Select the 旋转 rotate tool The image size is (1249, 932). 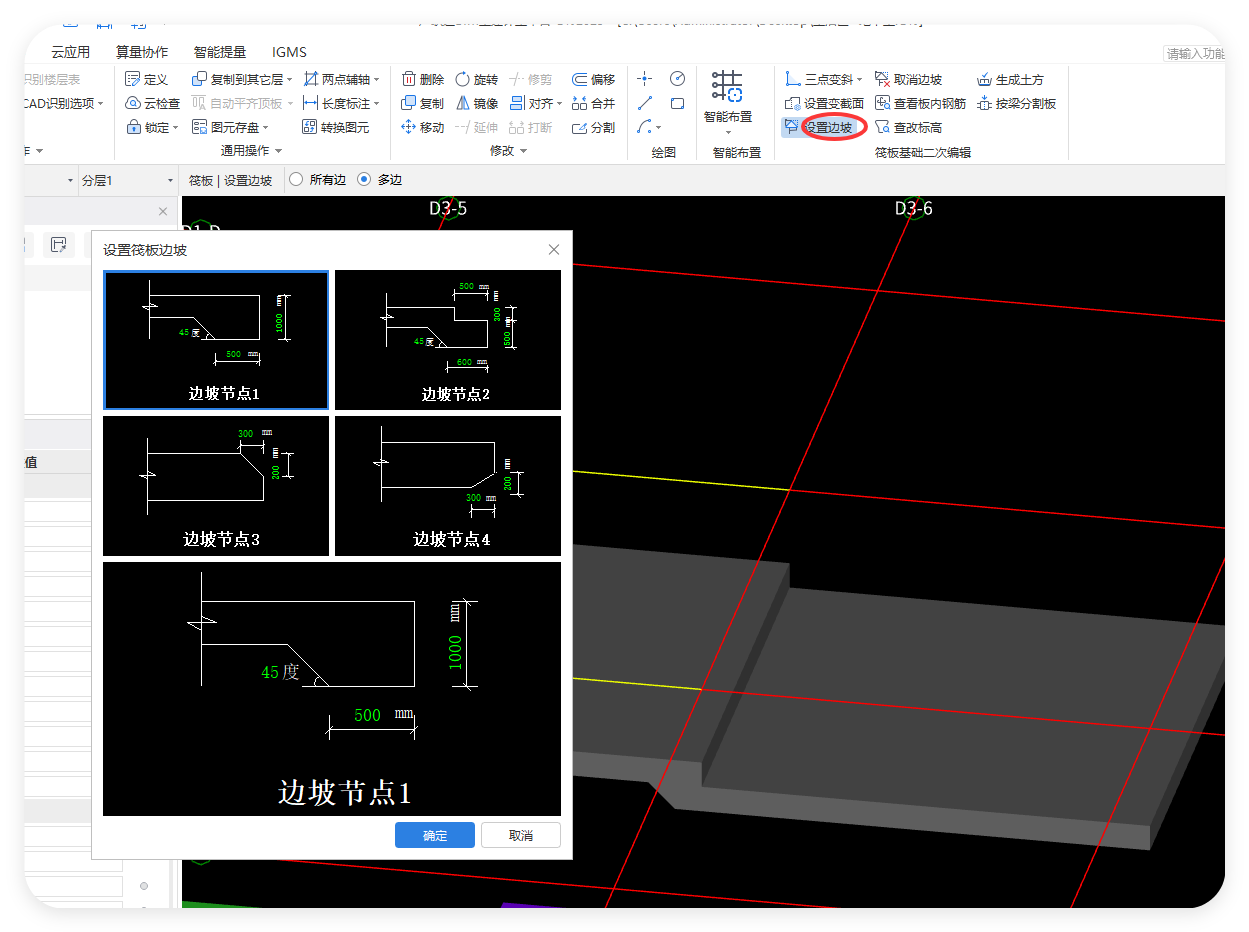tap(476, 79)
